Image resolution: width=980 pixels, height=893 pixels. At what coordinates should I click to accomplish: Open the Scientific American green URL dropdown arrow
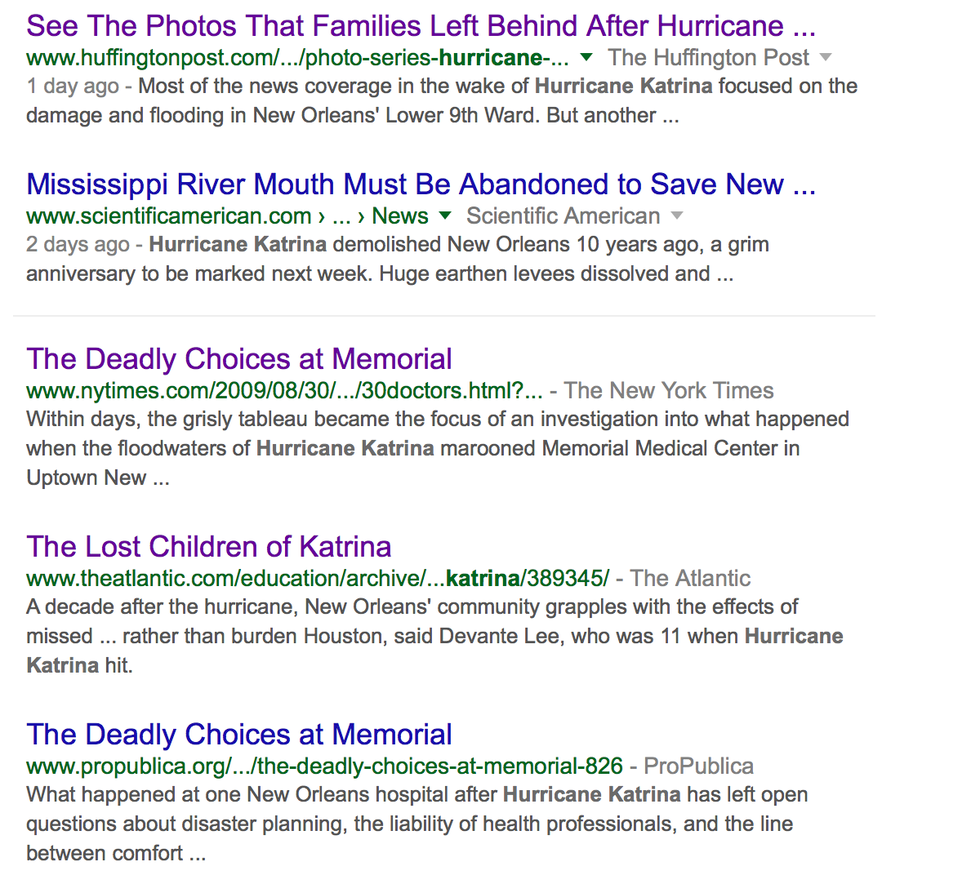[x=445, y=216]
